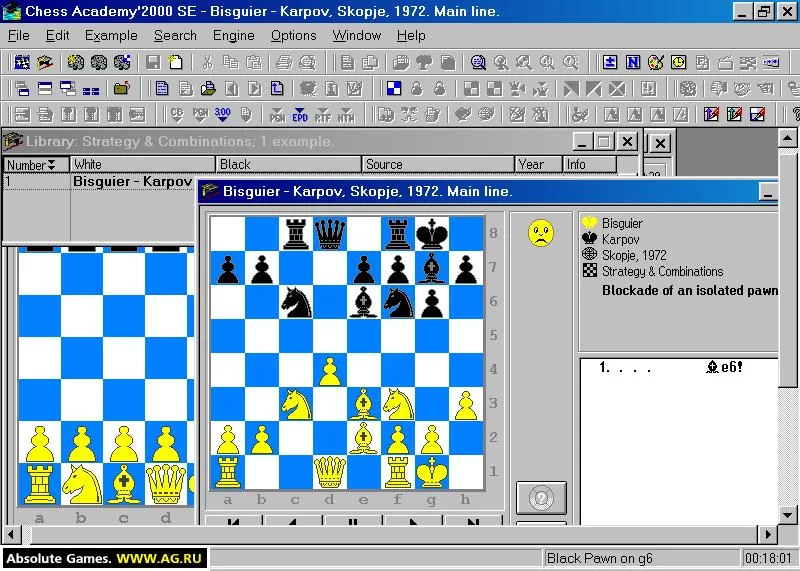Click the black bishop on e6

pos(363,302)
